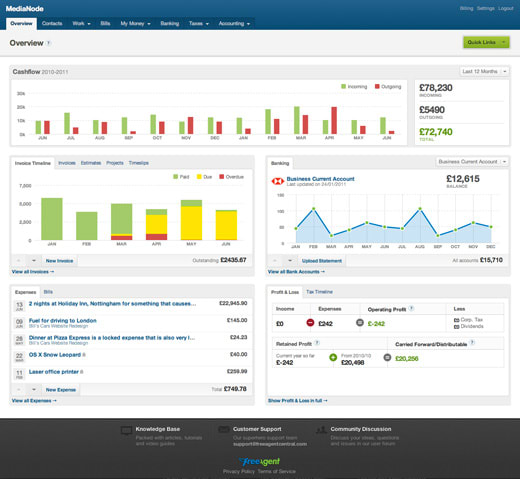The height and width of the screenshot is (479, 520).
Task: Click the green Incoming legend swatch
Action: [x=344, y=87]
